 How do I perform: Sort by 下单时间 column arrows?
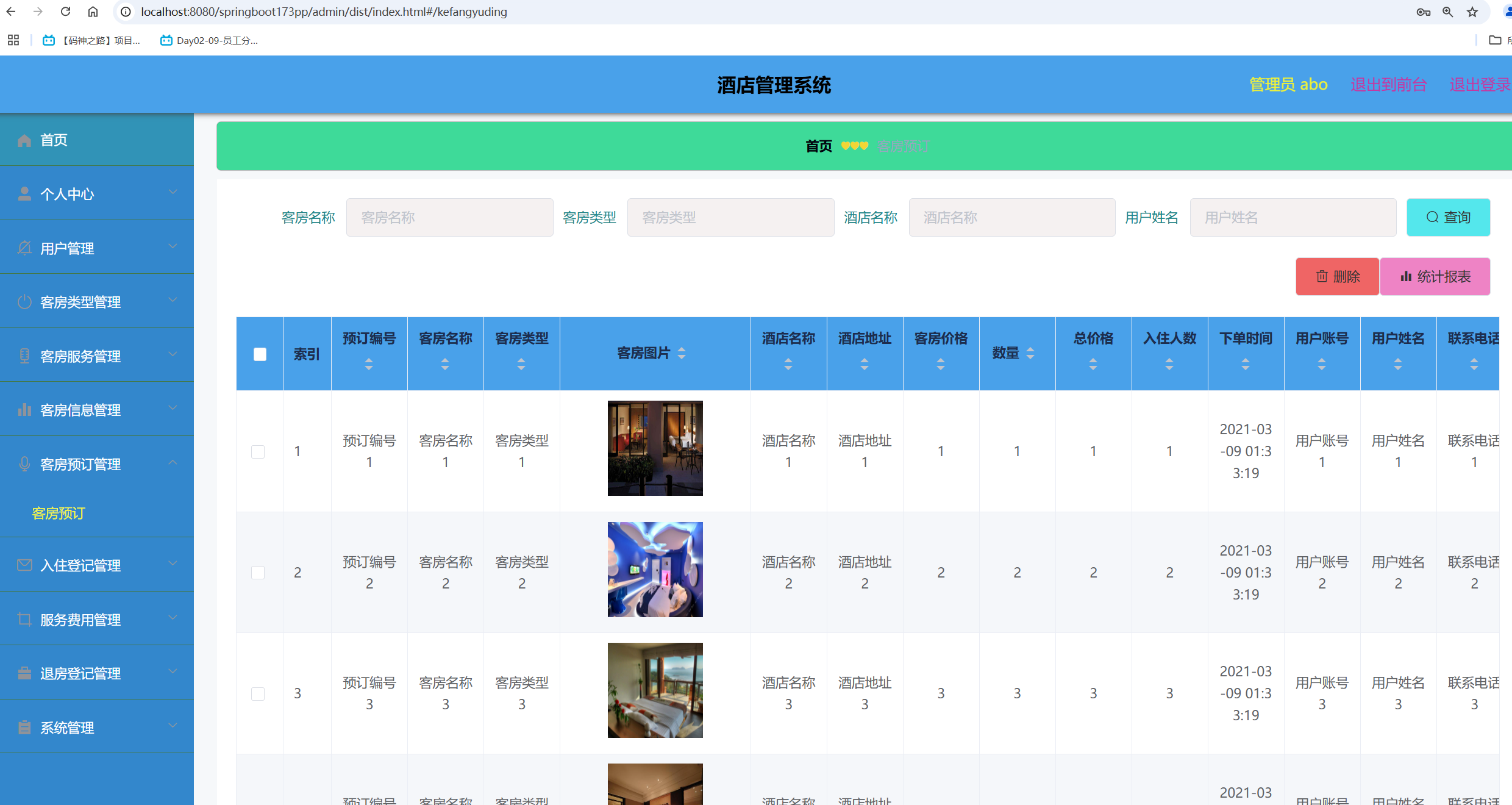pyautogui.click(x=1246, y=365)
